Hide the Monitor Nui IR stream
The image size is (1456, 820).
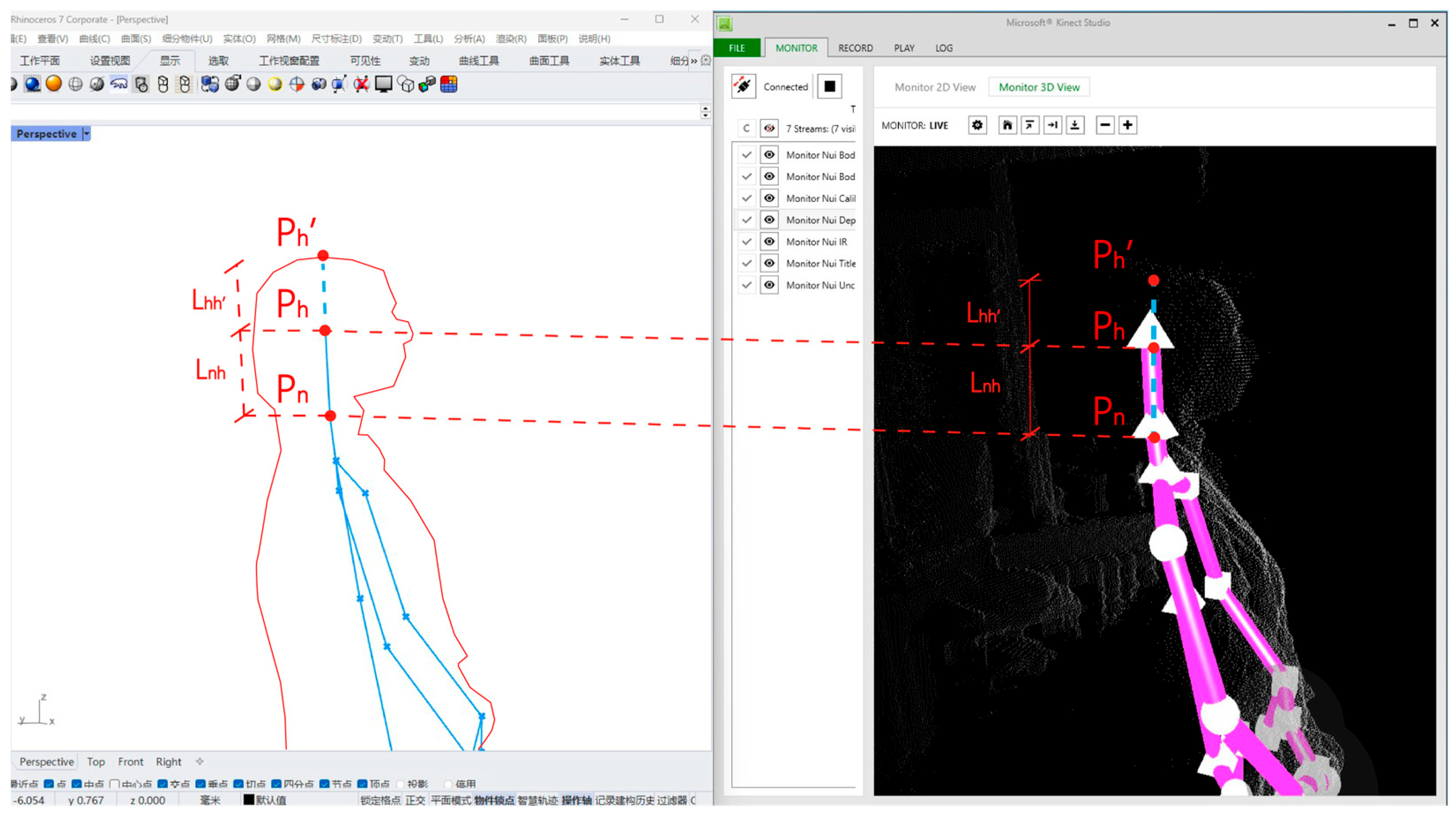(x=769, y=242)
